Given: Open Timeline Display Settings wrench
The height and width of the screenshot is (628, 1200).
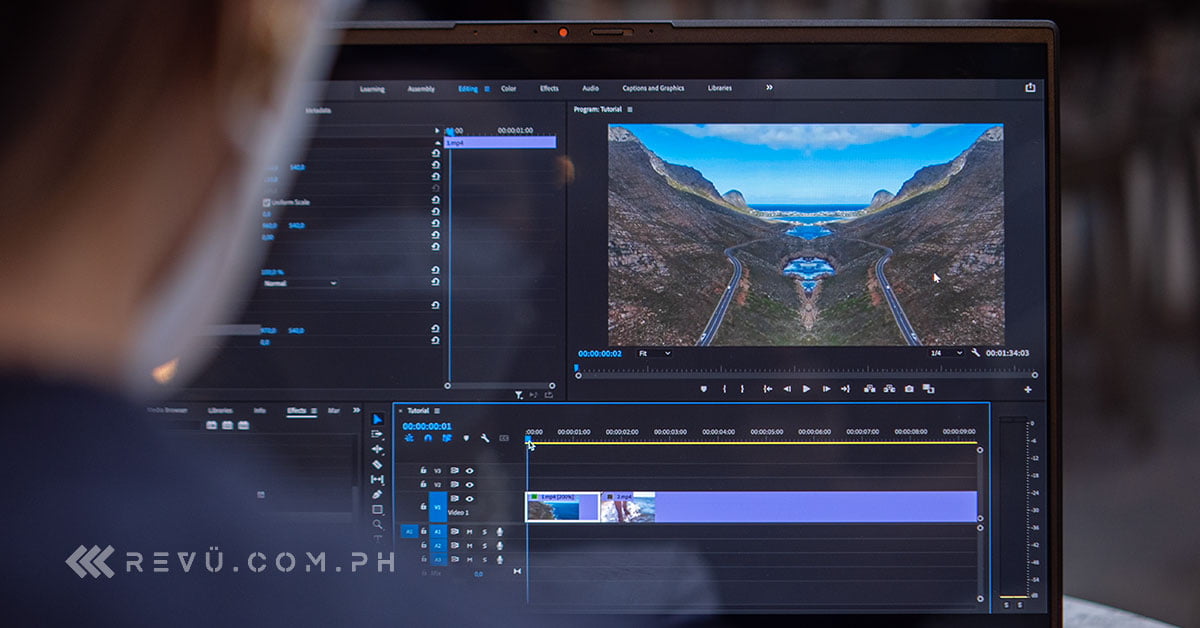Looking at the screenshot, I should click(x=485, y=438).
